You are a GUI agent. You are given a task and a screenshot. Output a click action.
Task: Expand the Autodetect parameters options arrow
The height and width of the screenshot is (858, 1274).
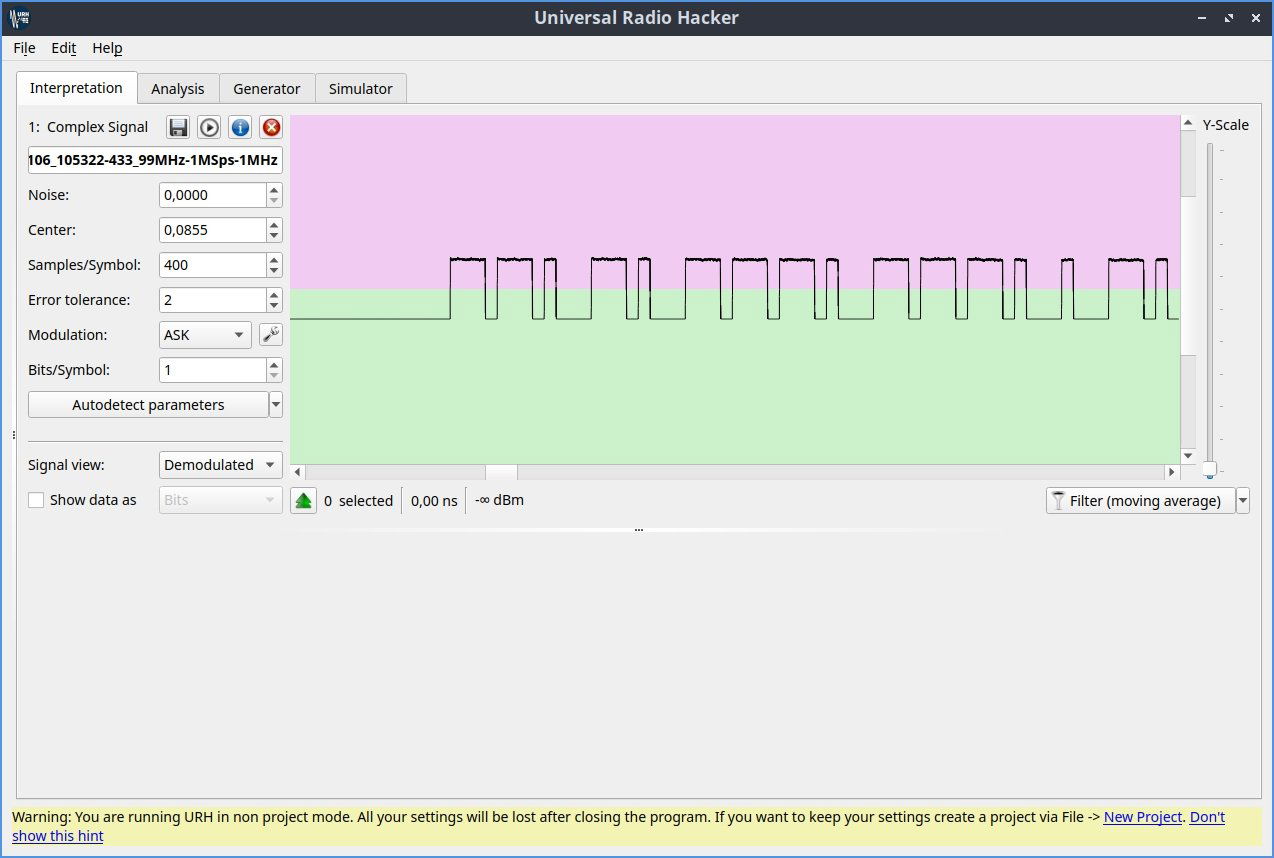point(276,405)
